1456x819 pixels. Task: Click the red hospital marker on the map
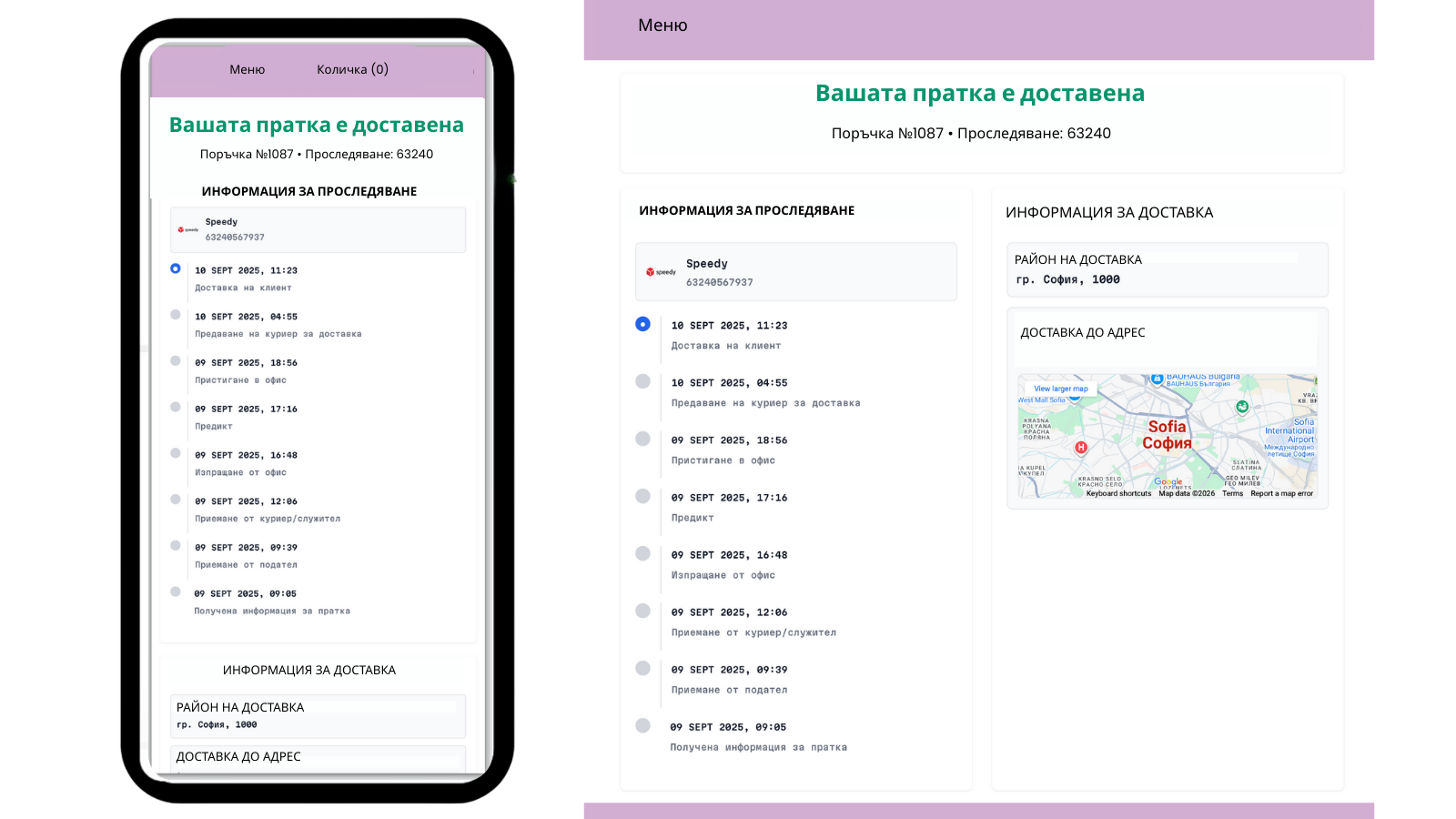click(x=1081, y=447)
